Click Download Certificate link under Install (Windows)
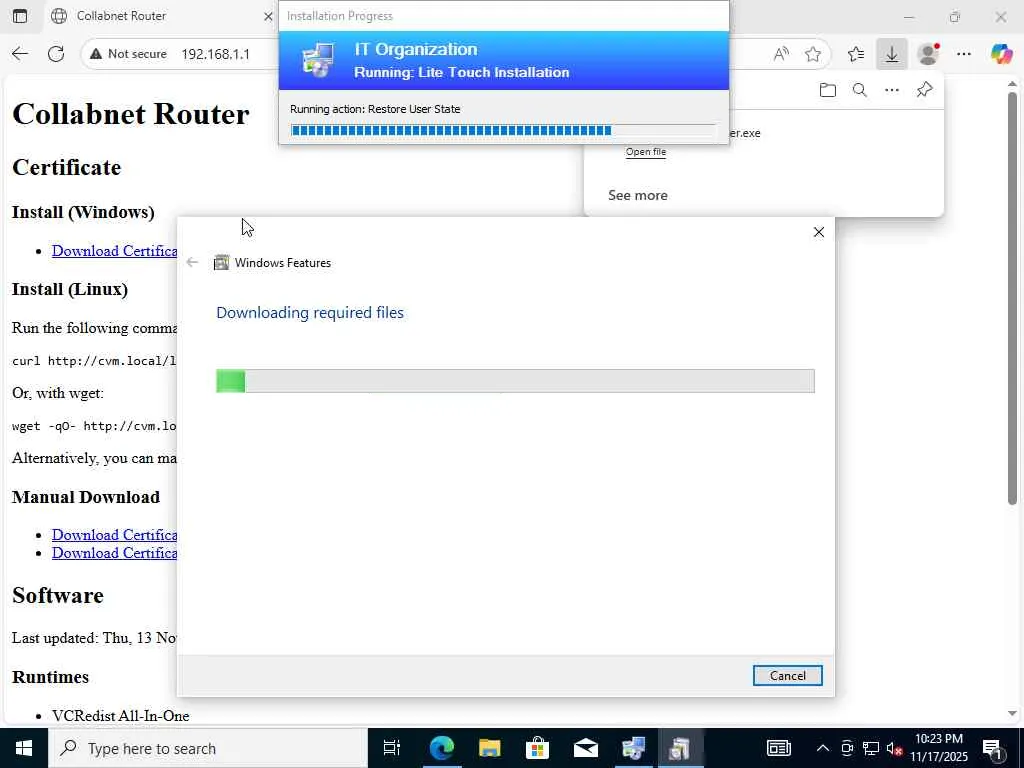Image resolution: width=1024 pixels, height=768 pixels. (x=115, y=251)
